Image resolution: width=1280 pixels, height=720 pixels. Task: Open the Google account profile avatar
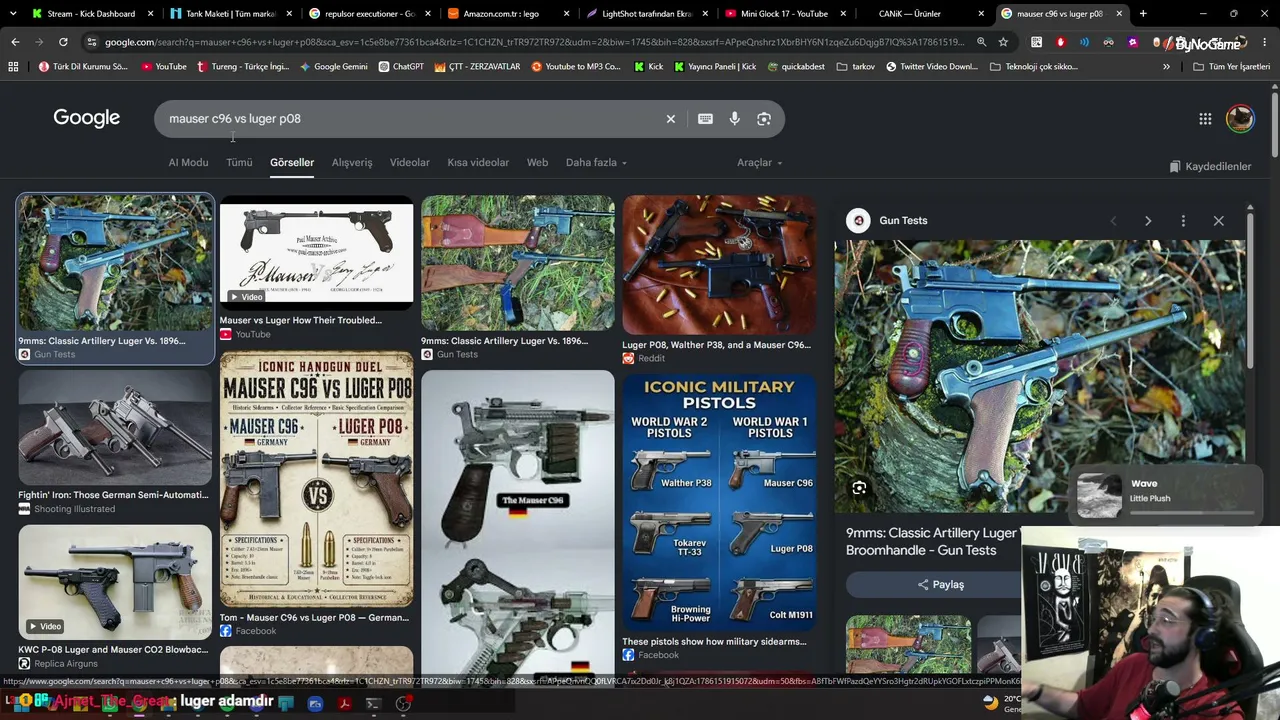[1240, 118]
